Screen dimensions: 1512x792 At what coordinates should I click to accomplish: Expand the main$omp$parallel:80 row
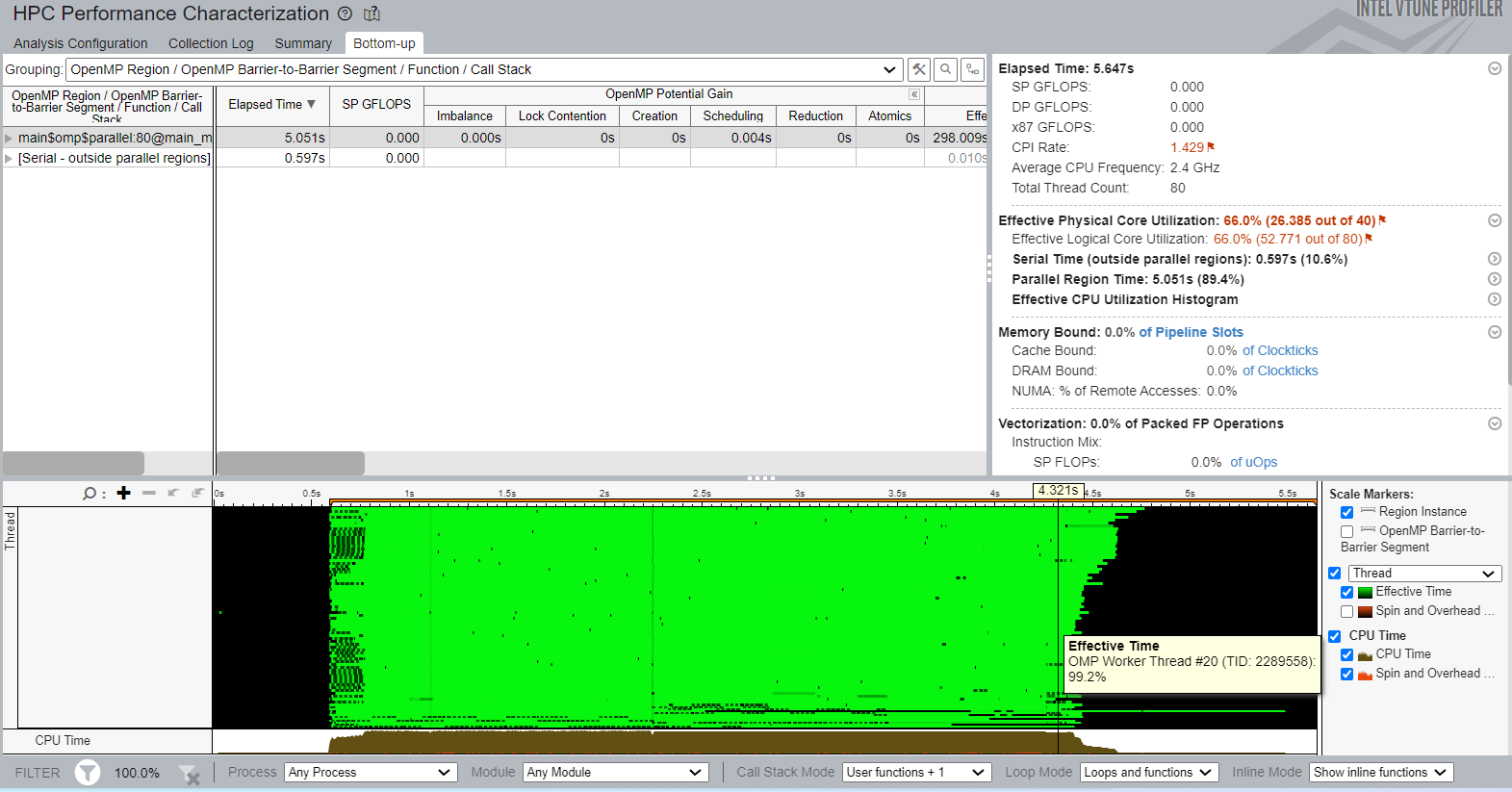tap(9, 139)
